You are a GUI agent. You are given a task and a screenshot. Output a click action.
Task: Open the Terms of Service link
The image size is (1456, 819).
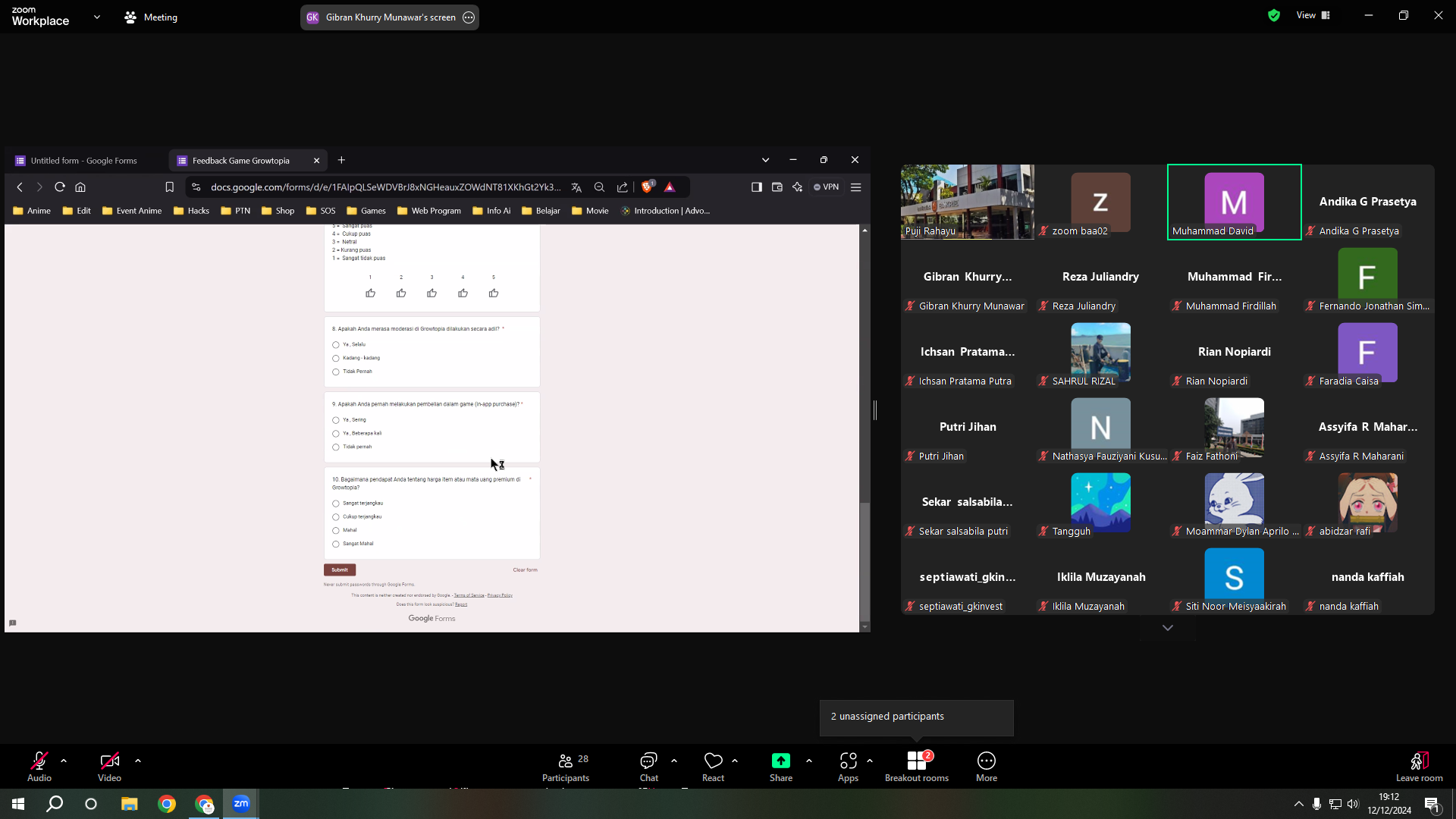(469, 596)
